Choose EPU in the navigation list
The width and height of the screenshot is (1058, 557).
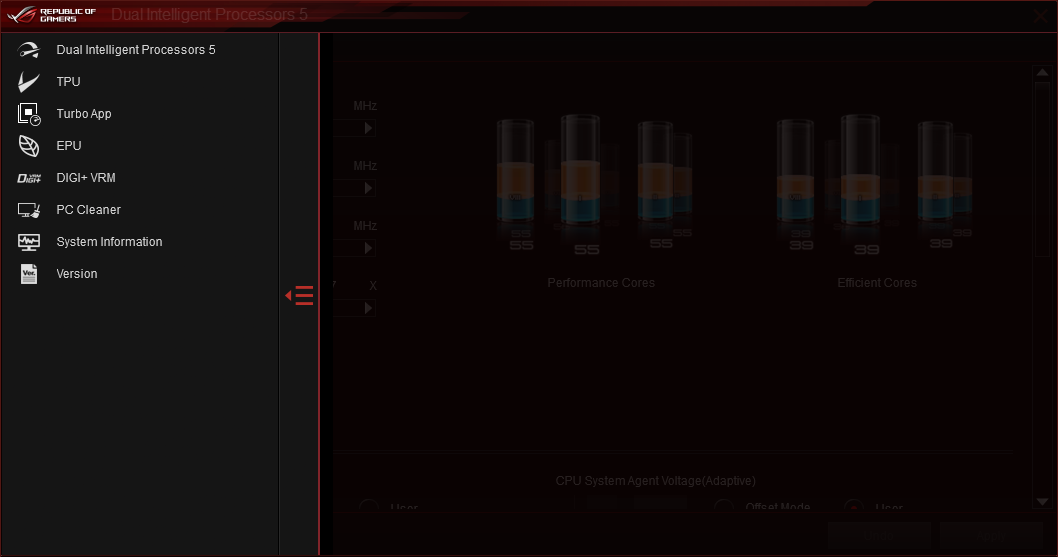coord(69,146)
